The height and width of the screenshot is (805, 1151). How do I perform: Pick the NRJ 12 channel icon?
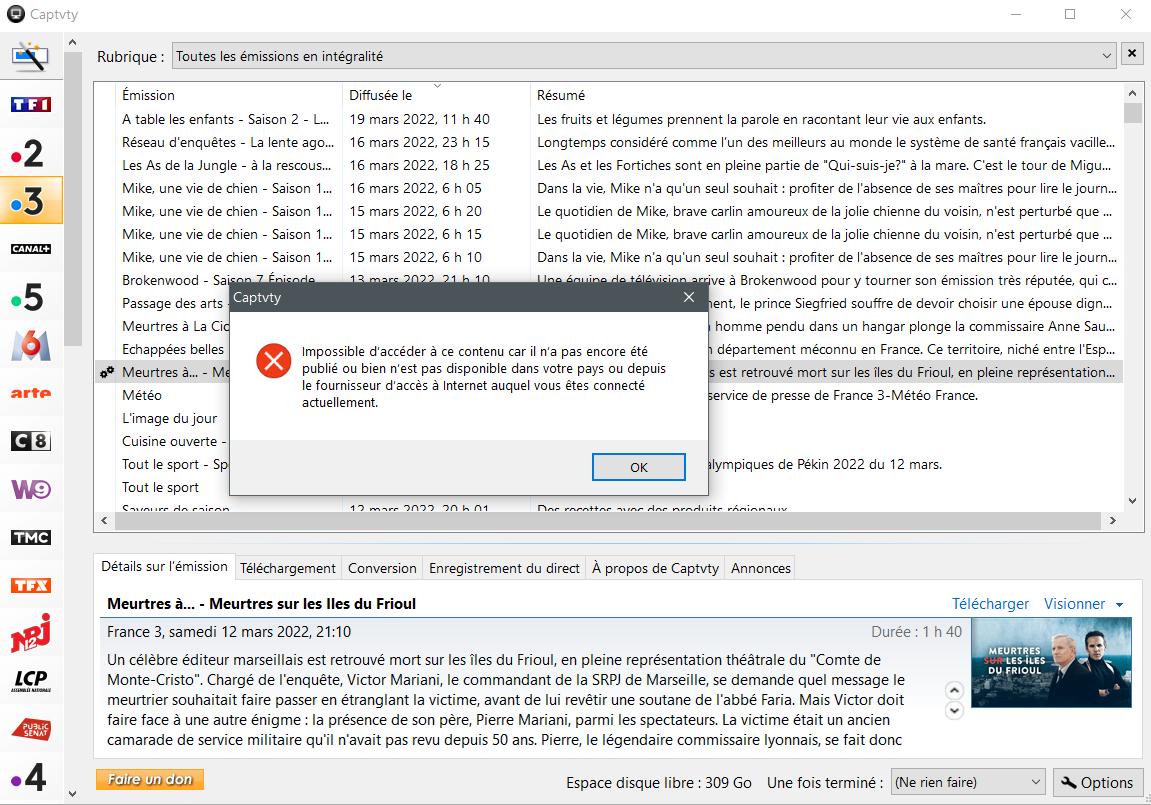(x=30, y=633)
